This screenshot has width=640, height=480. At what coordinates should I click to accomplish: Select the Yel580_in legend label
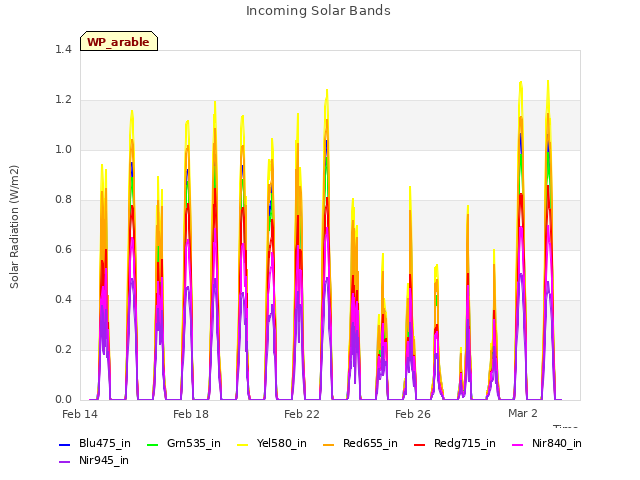(x=282, y=444)
